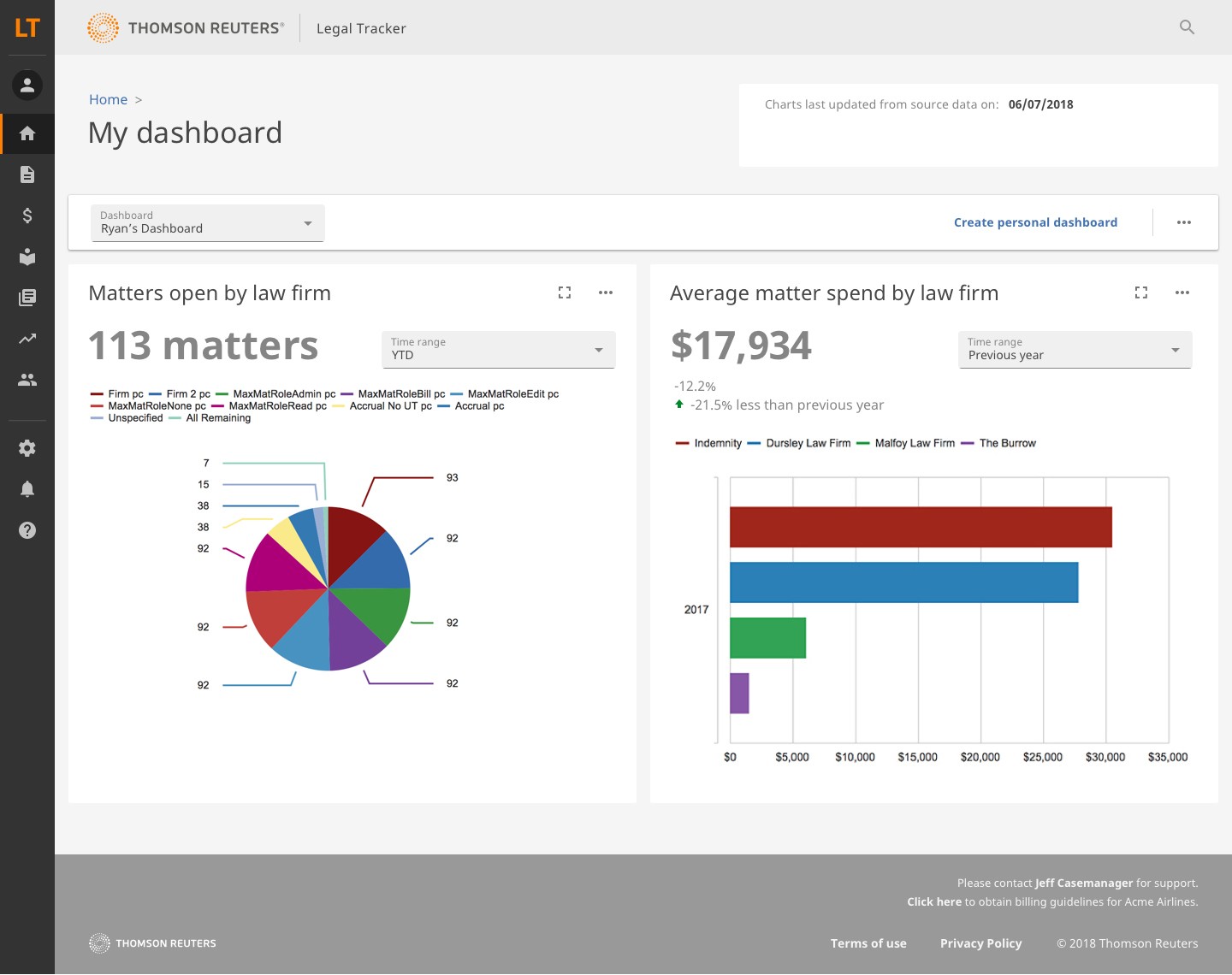The height and width of the screenshot is (975, 1232).
Task: Expand Matters open by law firm chart fullscreen
Action: 565,292
